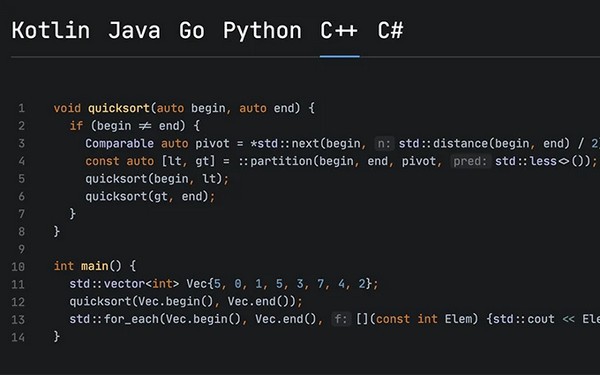The image size is (600, 375).
Task: Switch to the C# tab
Action: point(390,31)
